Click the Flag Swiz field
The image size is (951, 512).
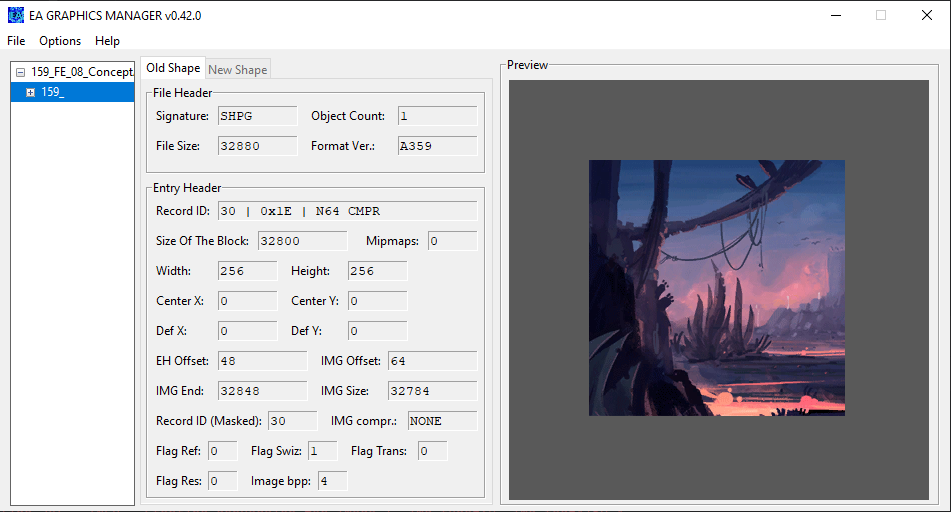point(323,451)
